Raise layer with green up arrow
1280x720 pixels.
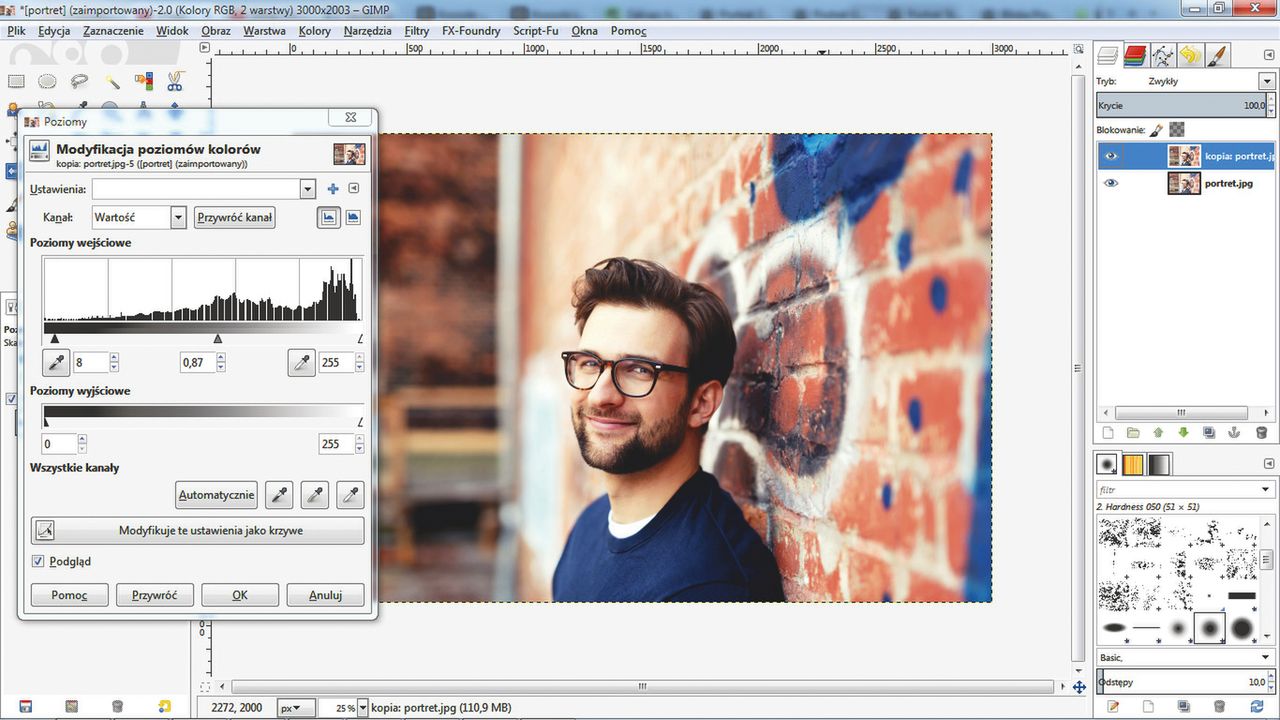pos(1159,433)
